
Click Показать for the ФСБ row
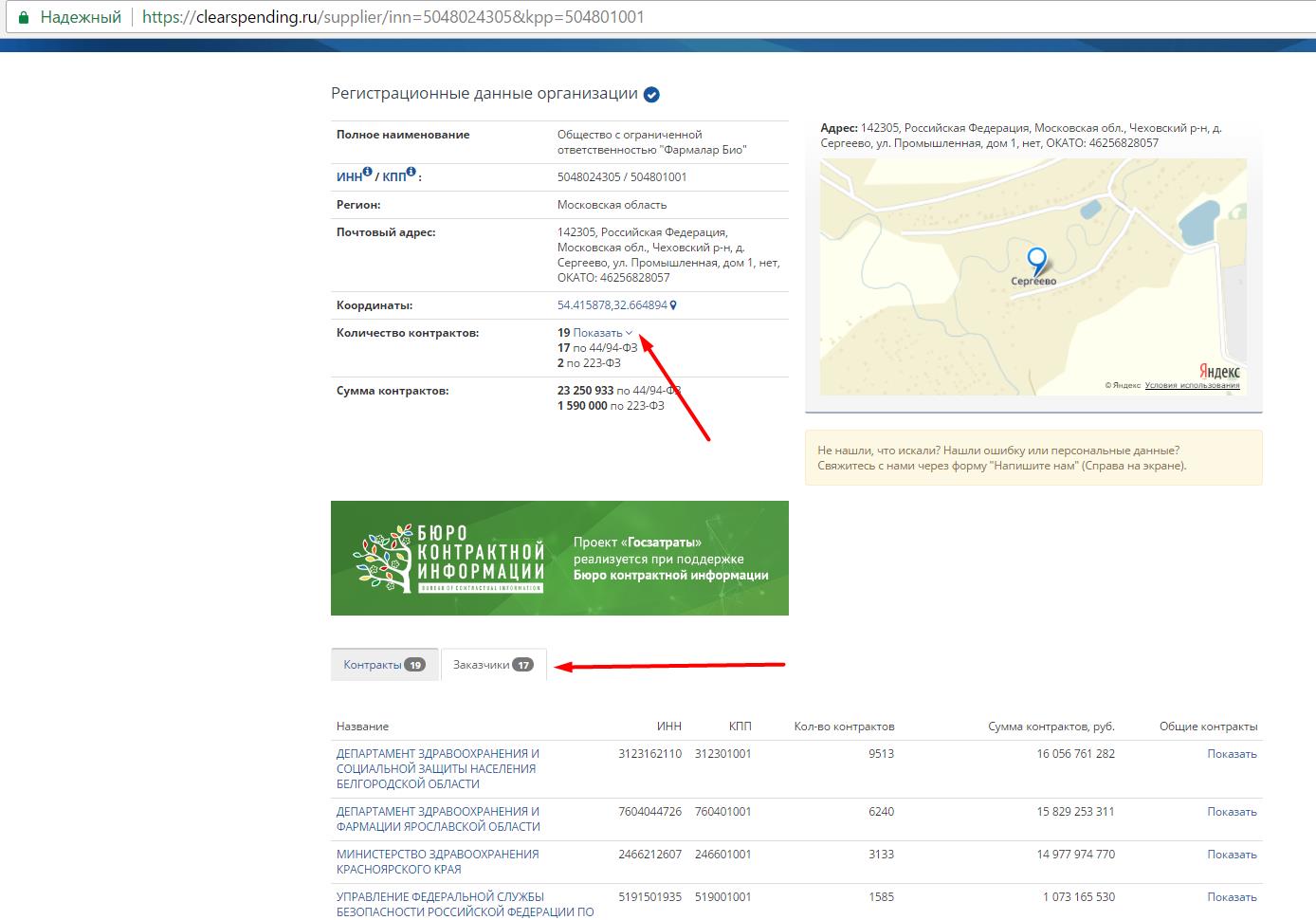point(1232,897)
